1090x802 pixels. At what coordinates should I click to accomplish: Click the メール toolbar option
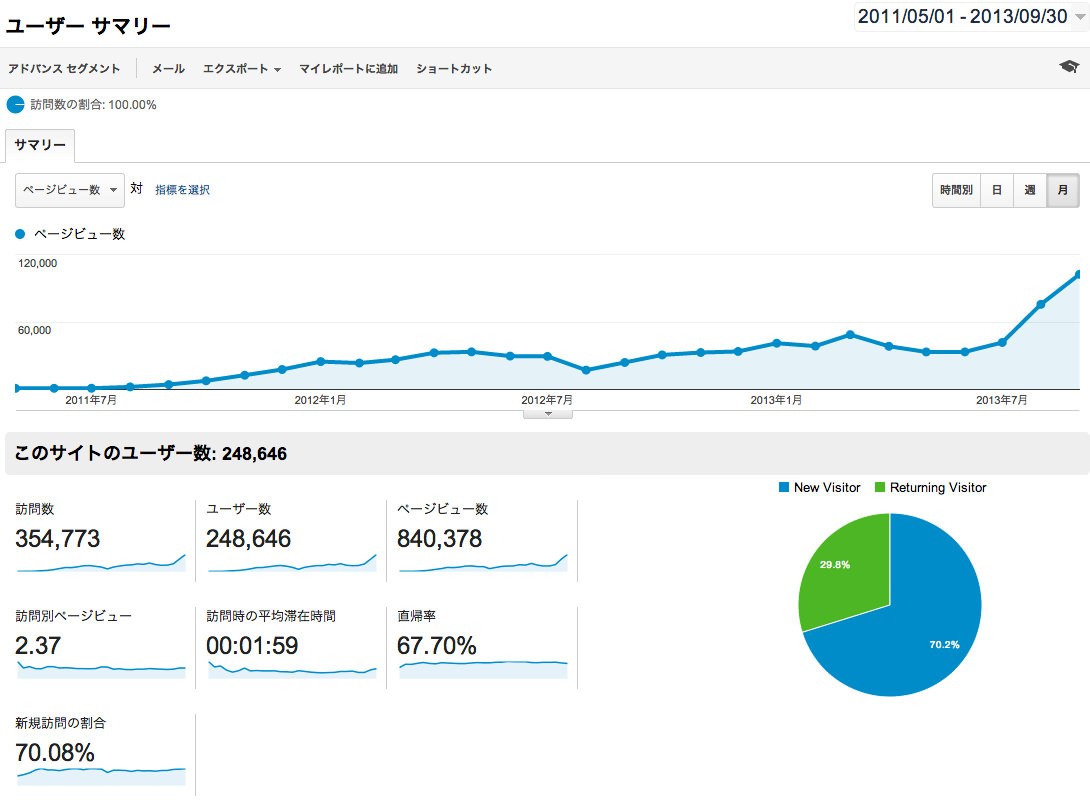tap(168, 69)
